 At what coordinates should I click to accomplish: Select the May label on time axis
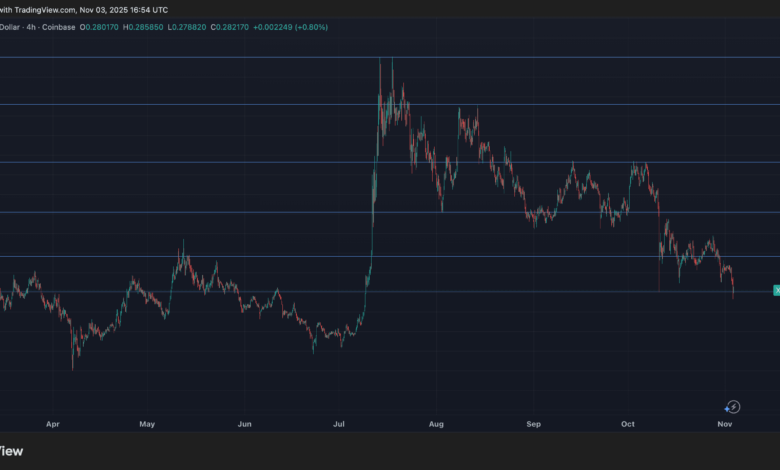pyautogui.click(x=147, y=424)
